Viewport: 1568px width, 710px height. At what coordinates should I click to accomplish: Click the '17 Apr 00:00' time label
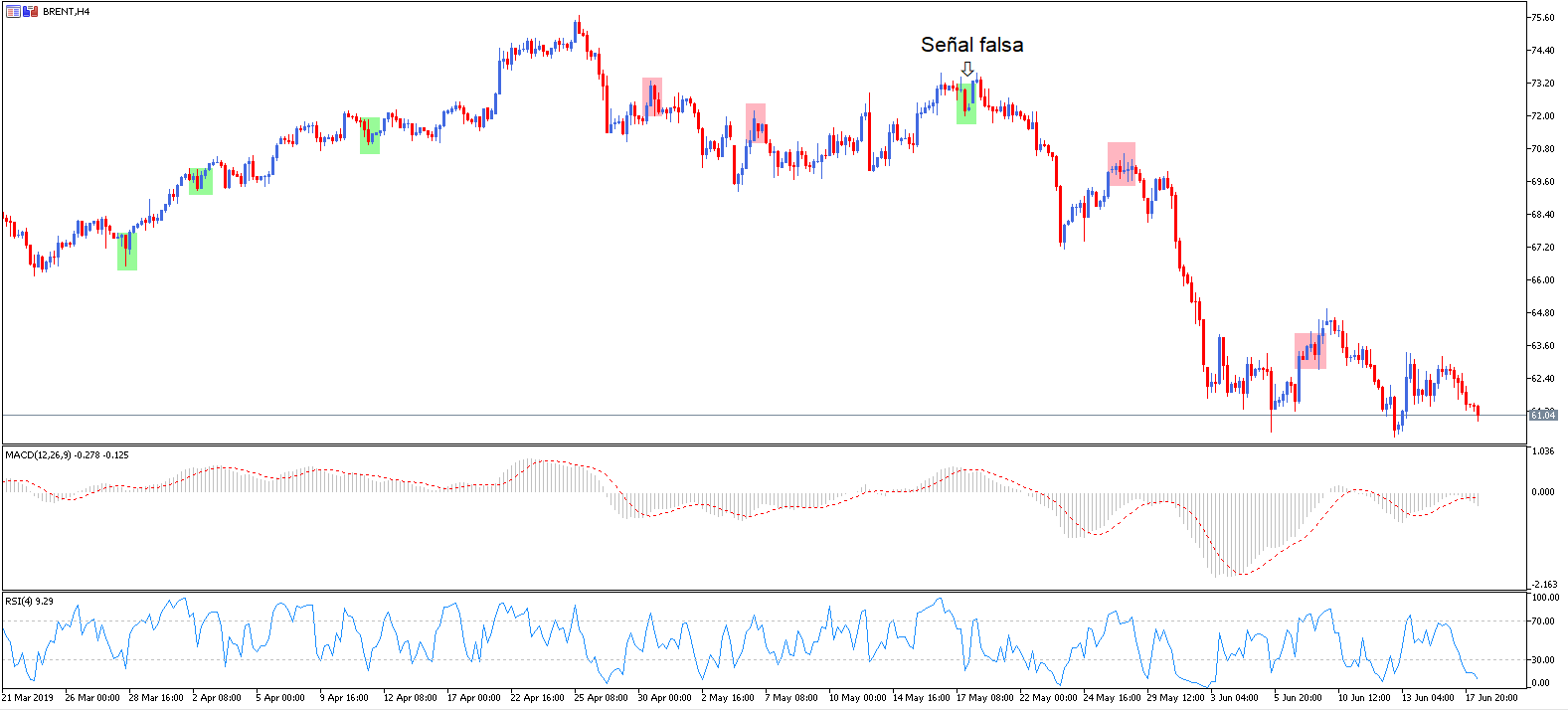(x=474, y=698)
